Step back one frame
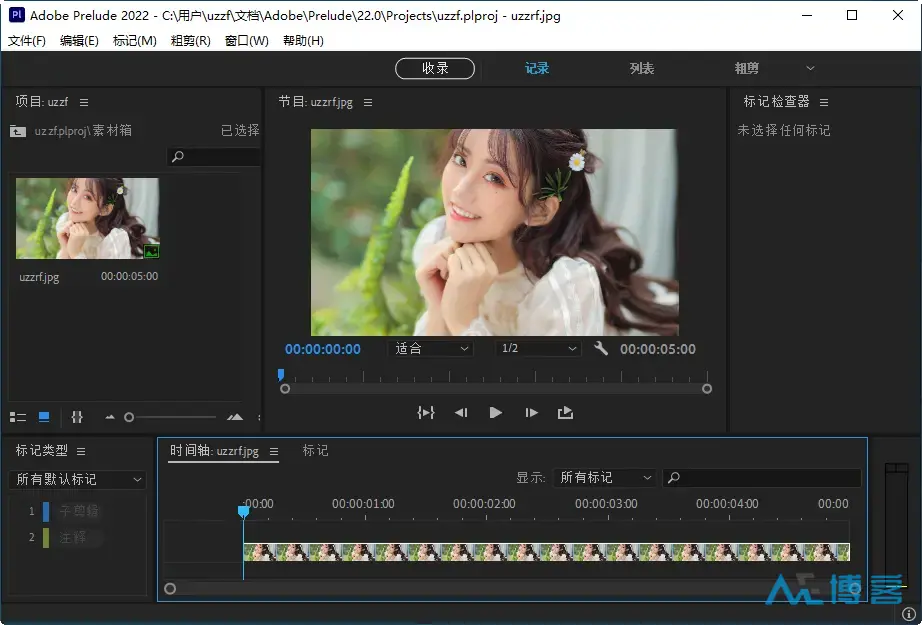 (x=461, y=412)
